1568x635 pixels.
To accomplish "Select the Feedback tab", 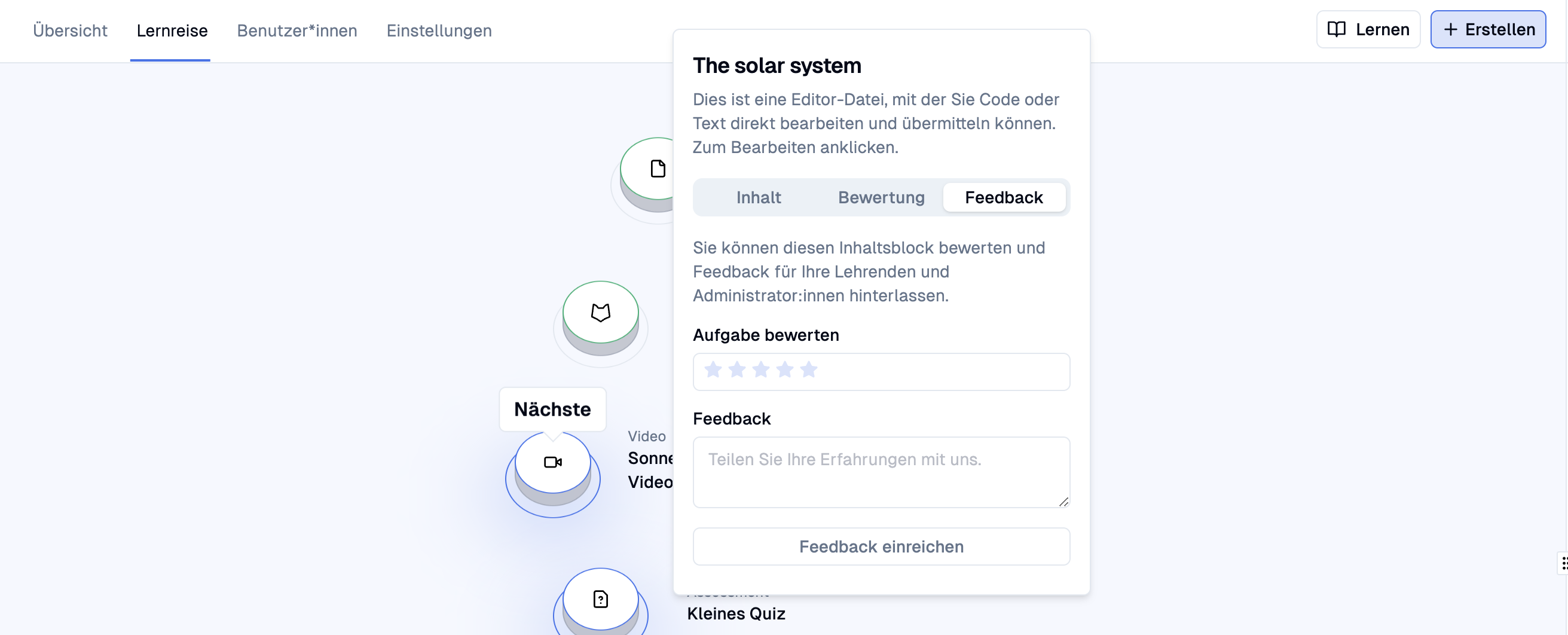I will 1004,197.
